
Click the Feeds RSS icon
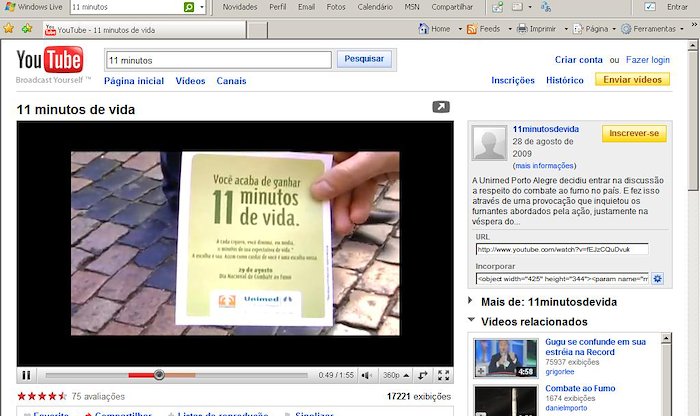click(472, 29)
